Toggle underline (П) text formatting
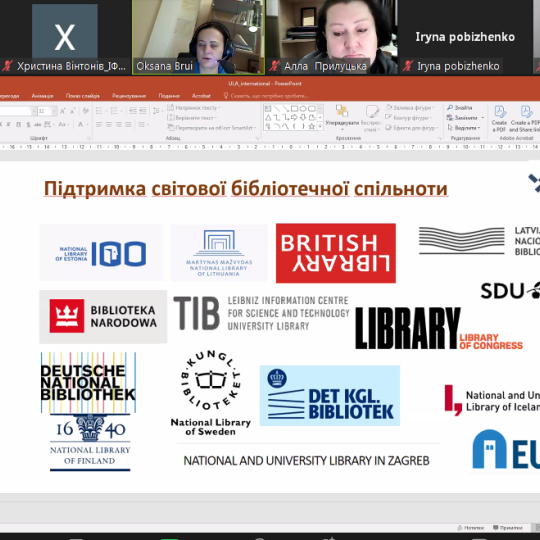 tap(19, 124)
